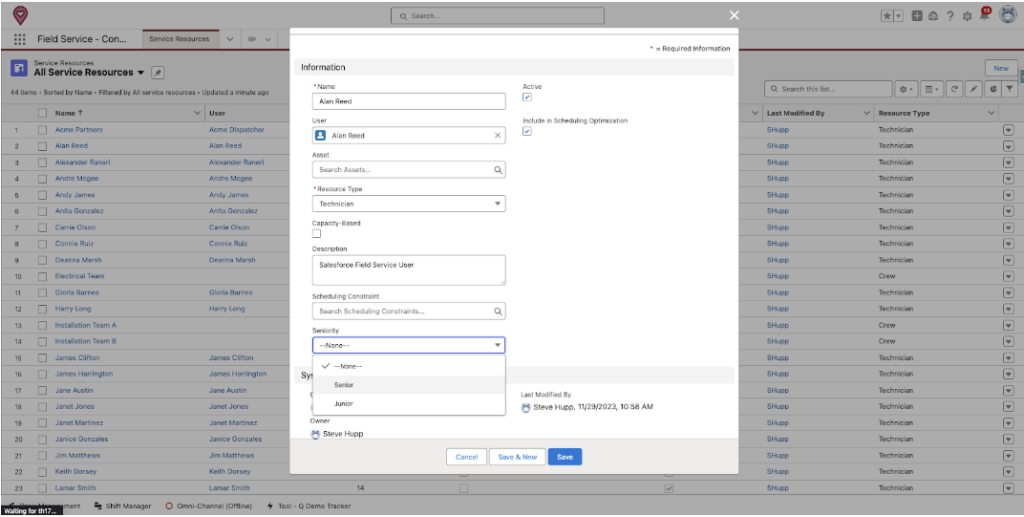1024x517 pixels.
Task: Select the Alan Reed row checkbox
Action: tap(42, 146)
